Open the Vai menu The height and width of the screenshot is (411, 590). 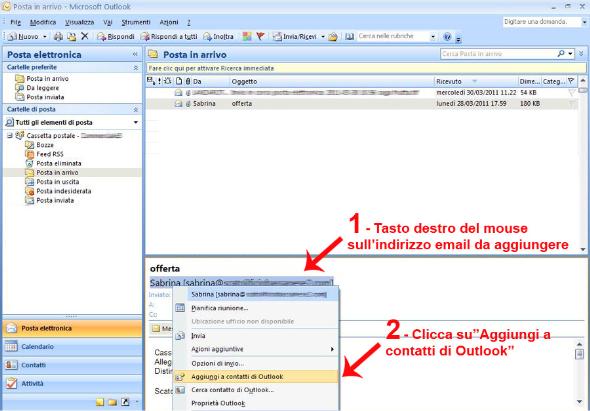108,22
